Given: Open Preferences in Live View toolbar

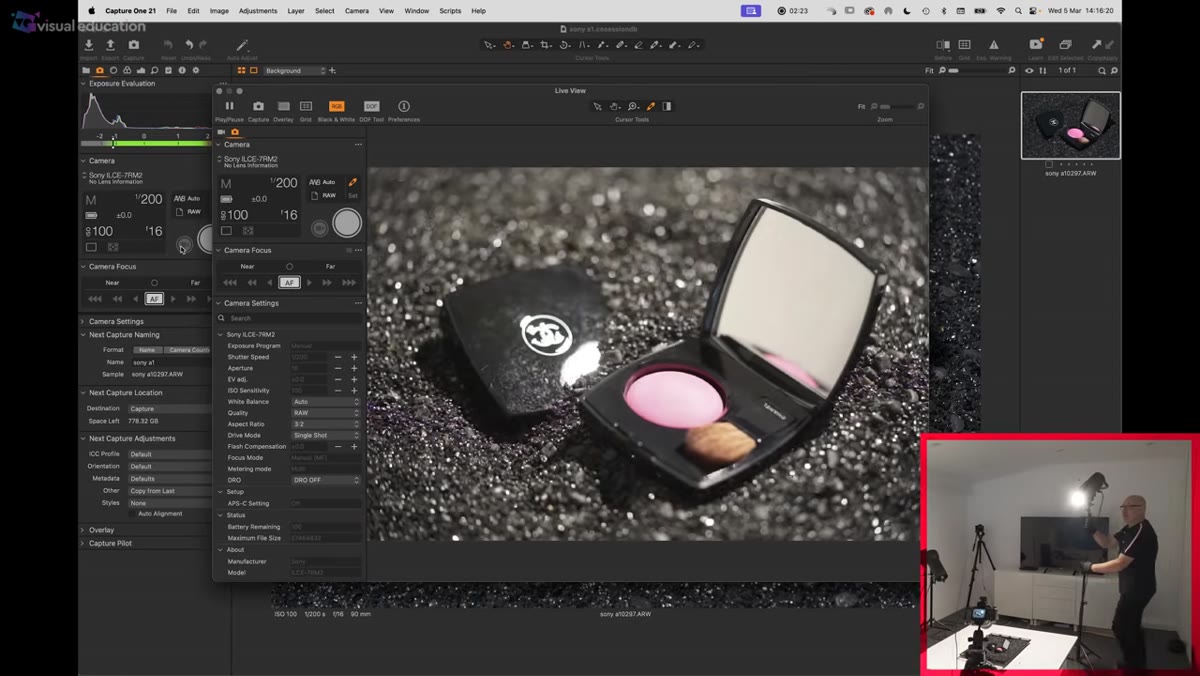Looking at the screenshot, I should pyautogui.click(x=404, y=106).
